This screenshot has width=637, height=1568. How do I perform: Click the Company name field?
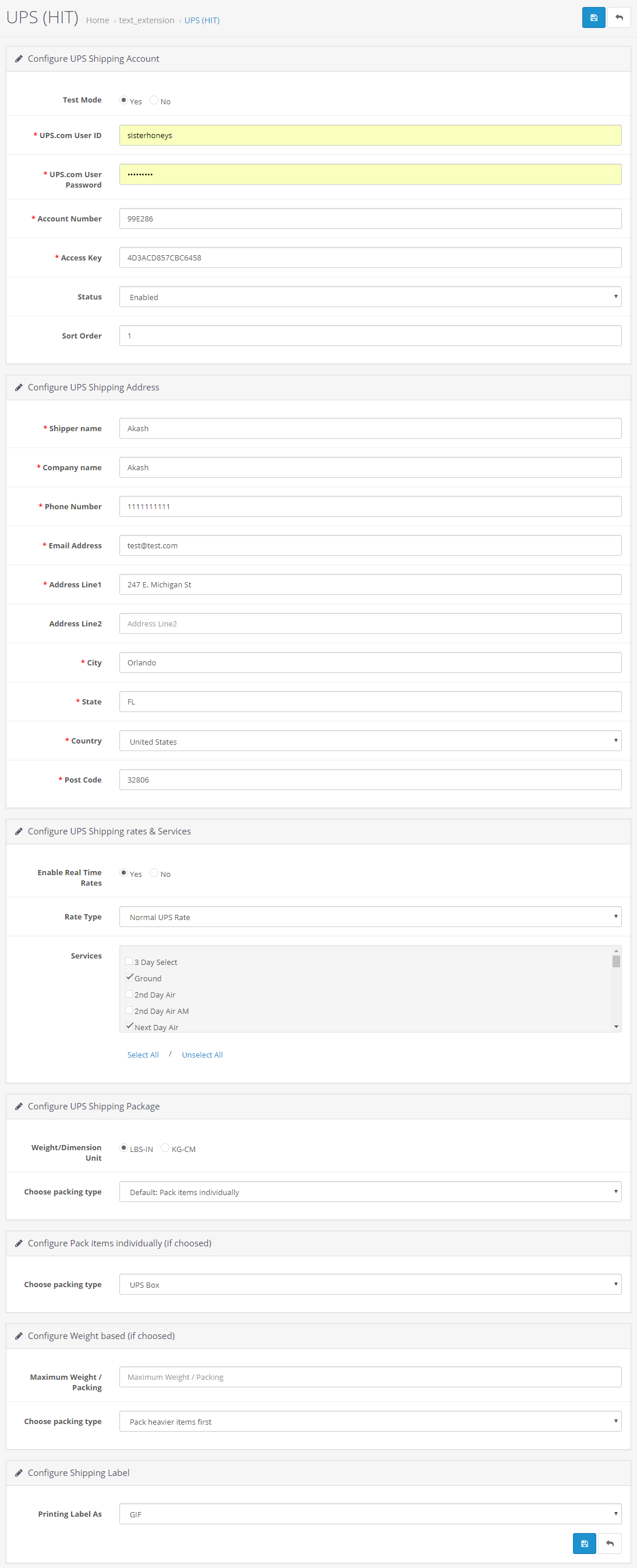click(370, 467)
